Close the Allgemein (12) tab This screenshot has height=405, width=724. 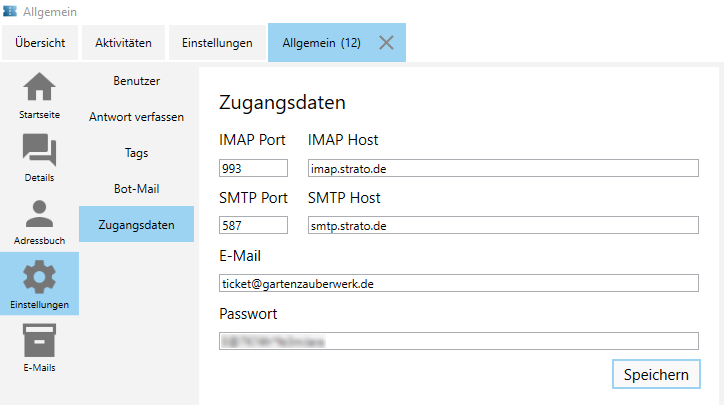pos(387,43)
